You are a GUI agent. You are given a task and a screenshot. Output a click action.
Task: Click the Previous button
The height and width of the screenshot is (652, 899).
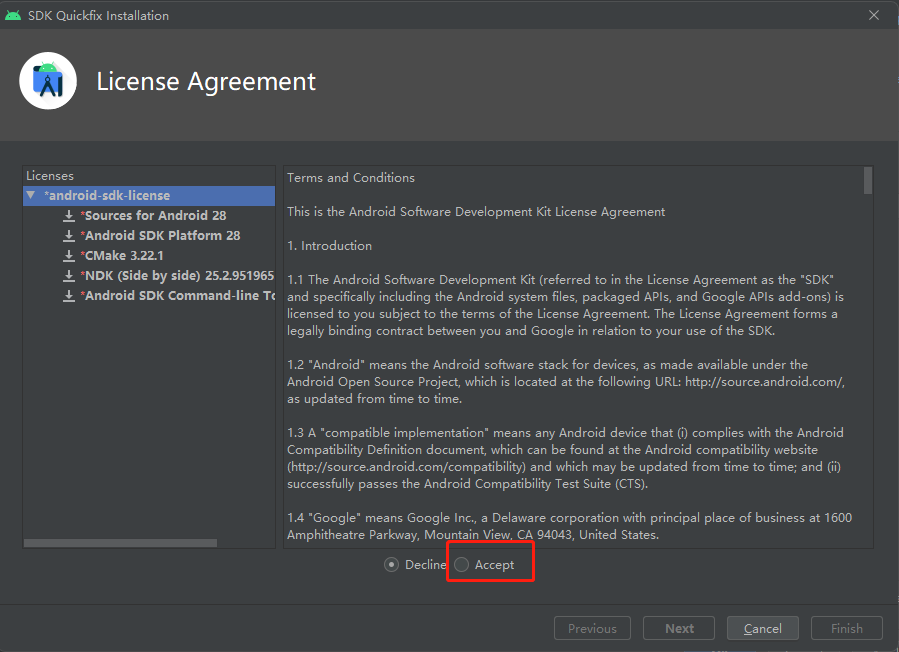pyautogui.click(x=592, y=629)
